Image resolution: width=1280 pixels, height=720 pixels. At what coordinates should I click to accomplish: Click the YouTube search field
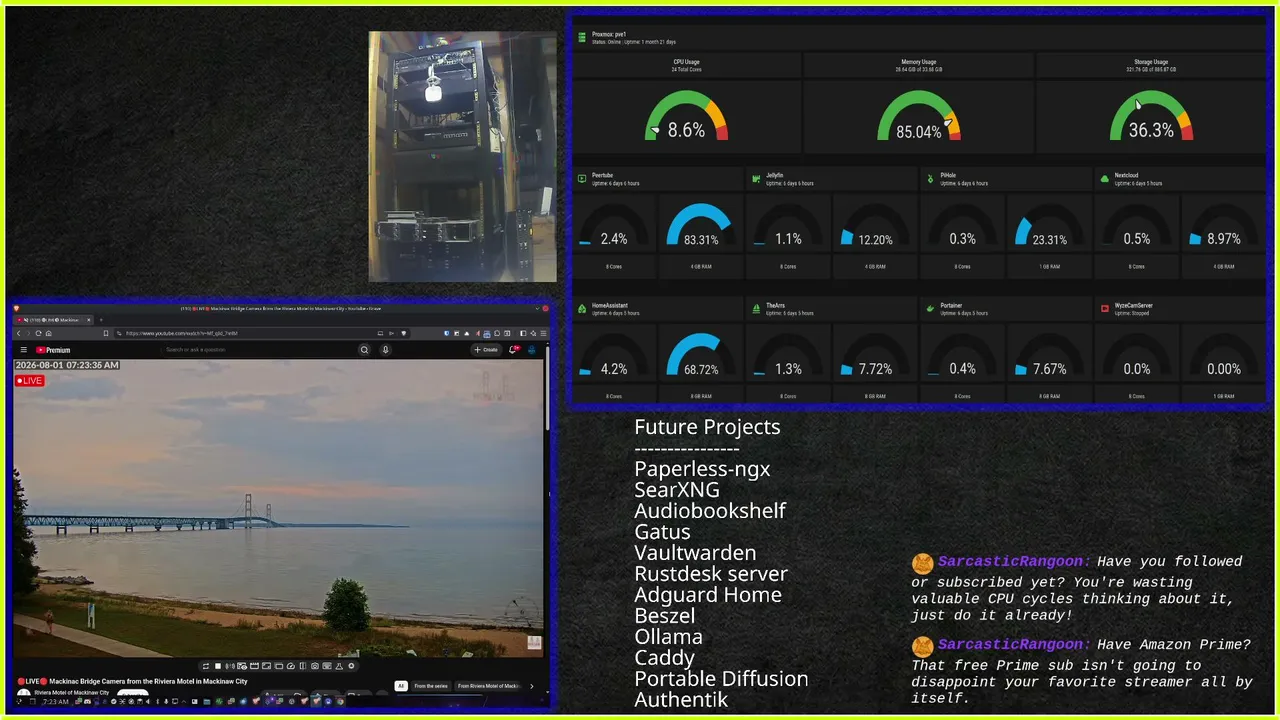pyautogui.click(x=258, y=350)
